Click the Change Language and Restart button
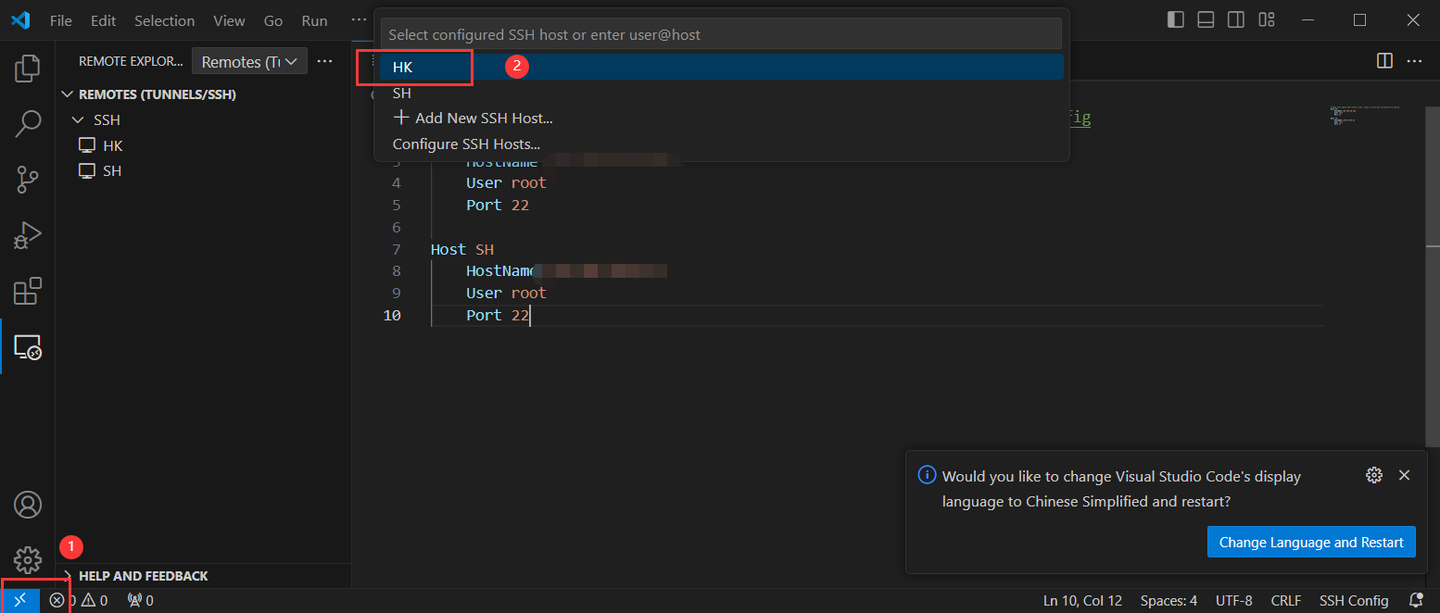The height and width of the screenshot is (613, 1440). 1311,541
